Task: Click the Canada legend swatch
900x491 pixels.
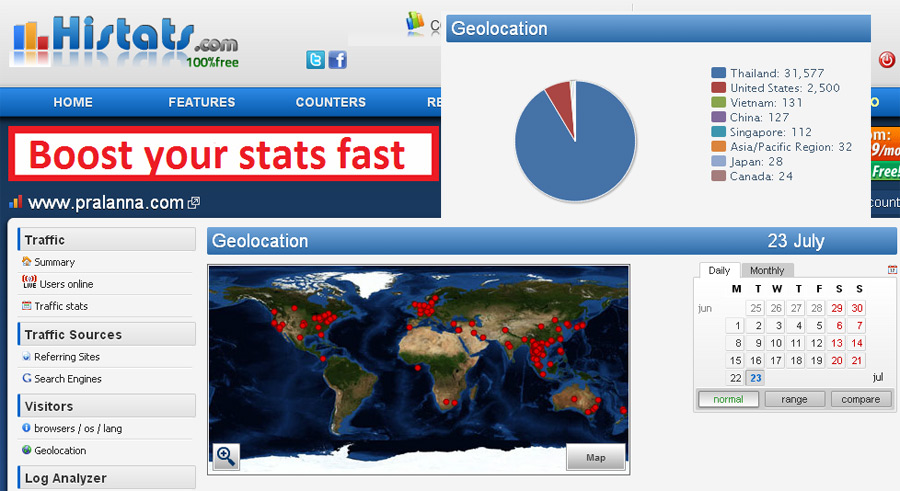Action: [719, 176]
